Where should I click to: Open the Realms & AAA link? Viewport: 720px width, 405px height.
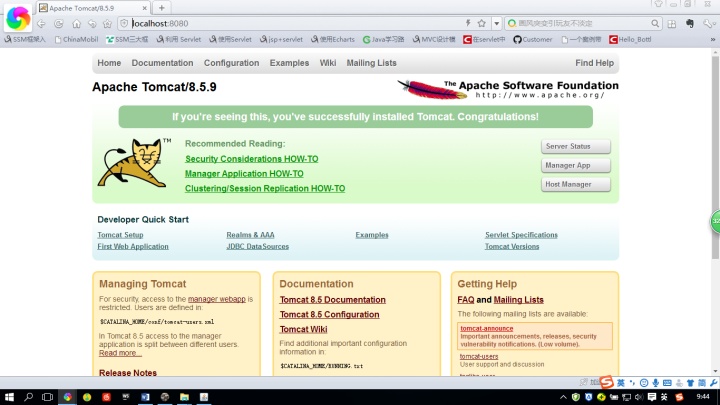(250, 235)
